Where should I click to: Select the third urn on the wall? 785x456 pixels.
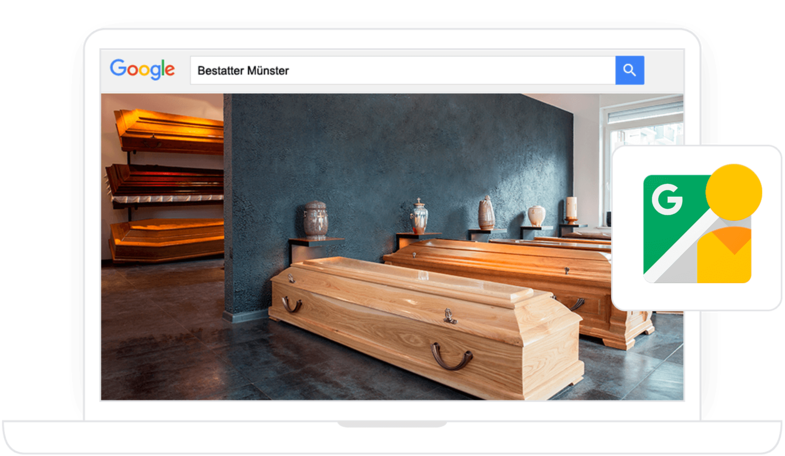(x=486, y=212)
